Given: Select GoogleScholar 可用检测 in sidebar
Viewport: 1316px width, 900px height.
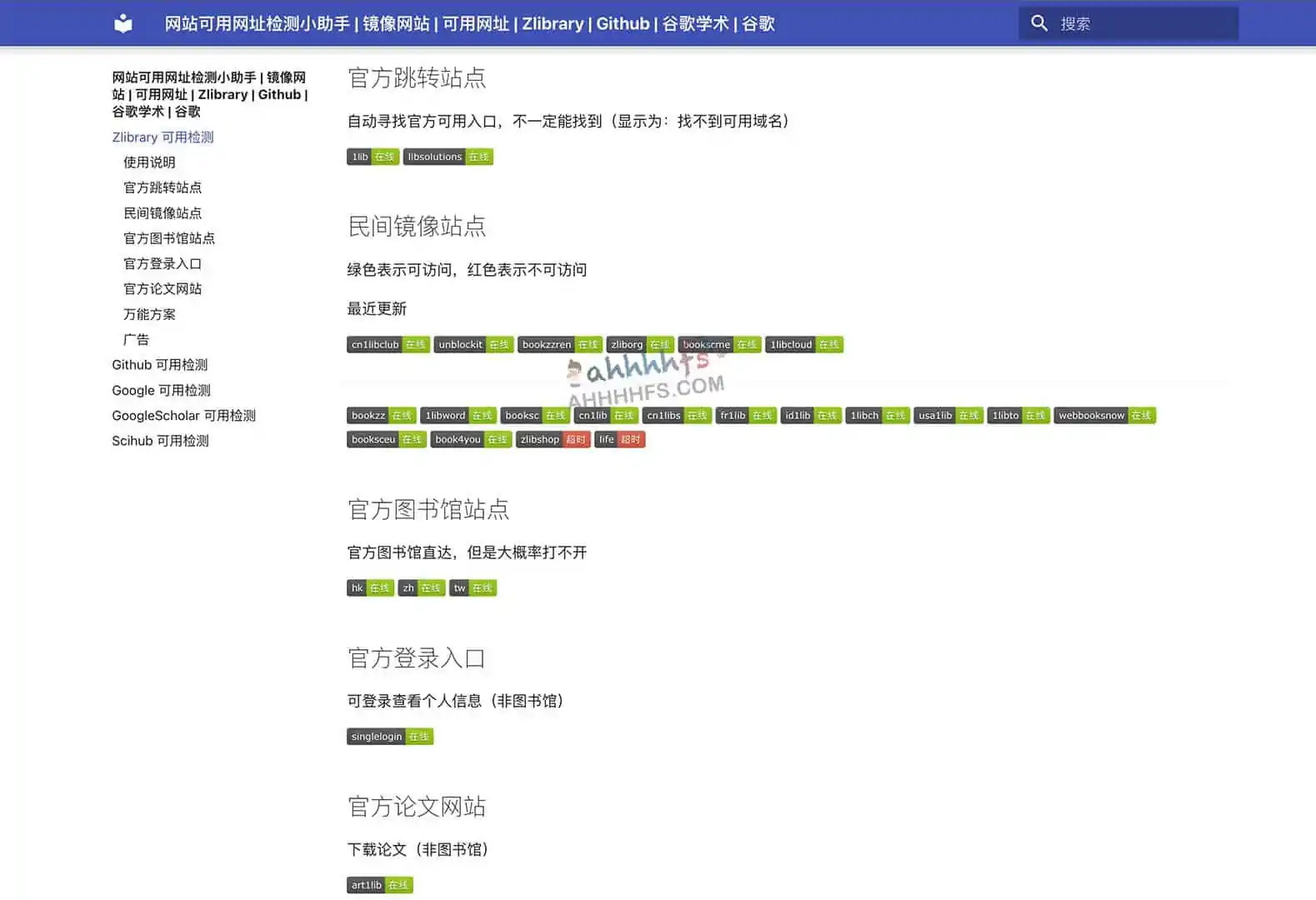Looking at the screenshot, I should coord(183,416).
